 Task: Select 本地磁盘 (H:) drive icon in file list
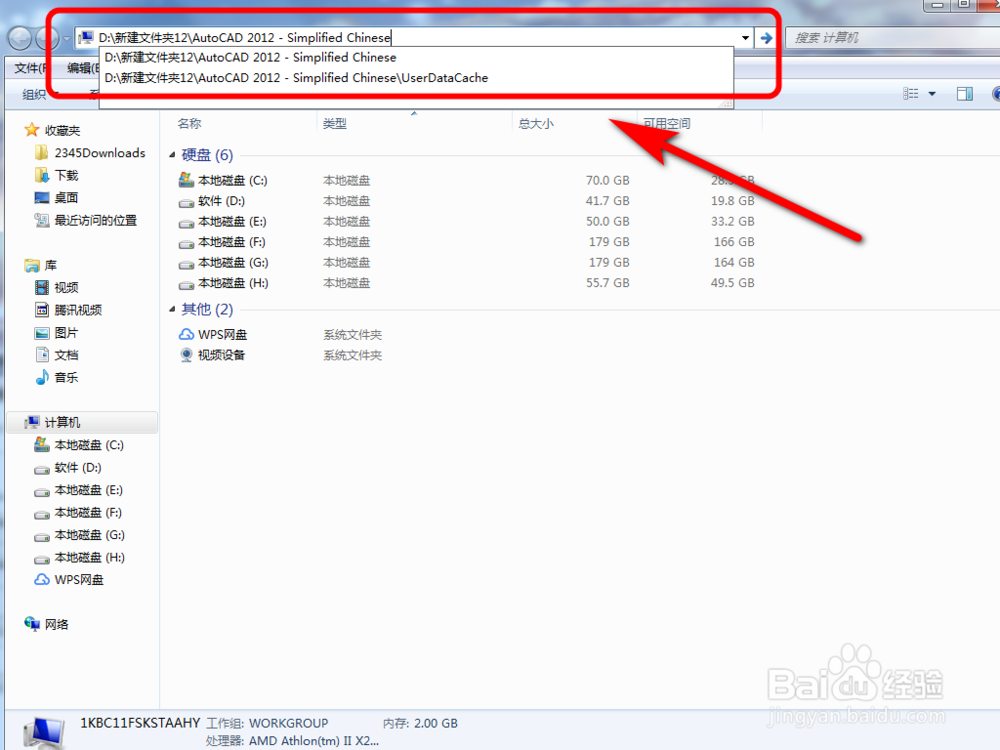[186, 283]
